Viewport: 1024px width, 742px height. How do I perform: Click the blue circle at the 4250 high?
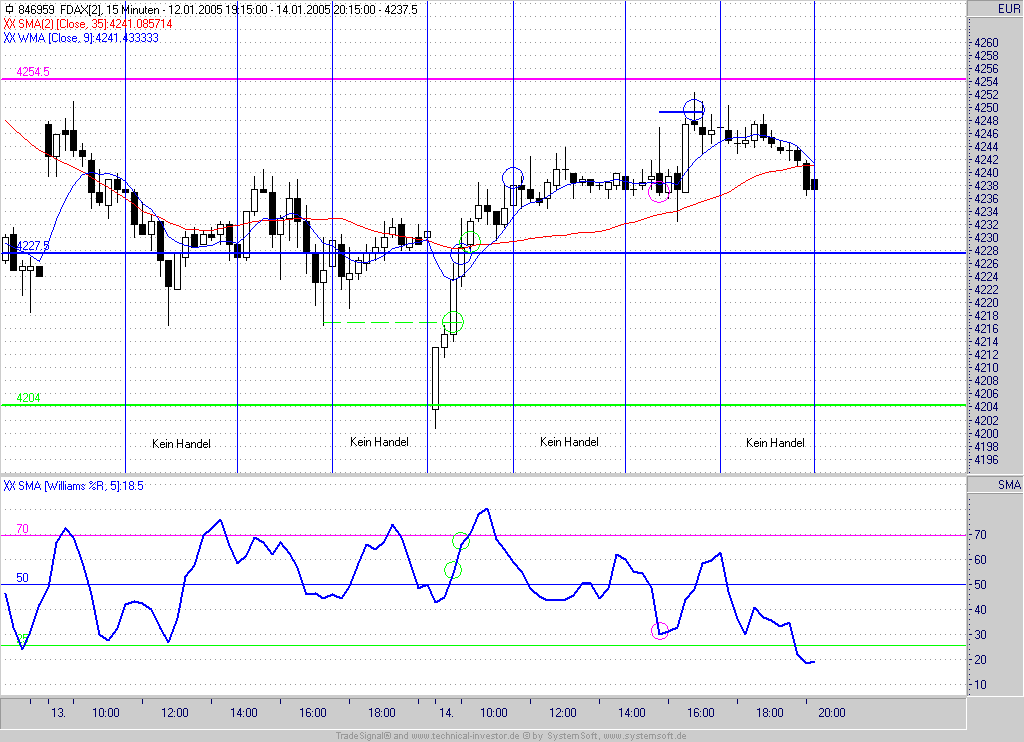(694, 106)
